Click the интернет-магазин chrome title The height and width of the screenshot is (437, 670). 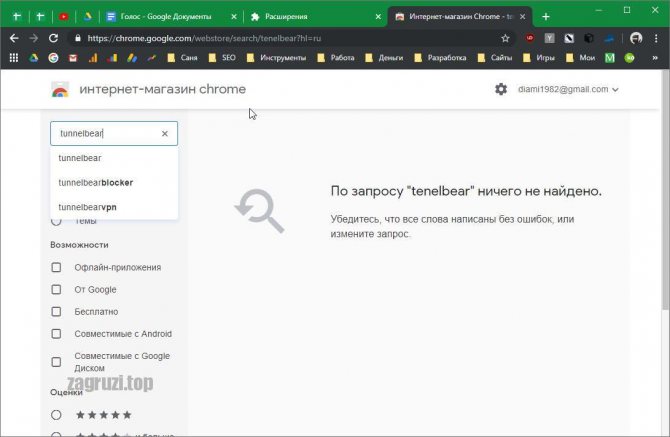[163, 89]
